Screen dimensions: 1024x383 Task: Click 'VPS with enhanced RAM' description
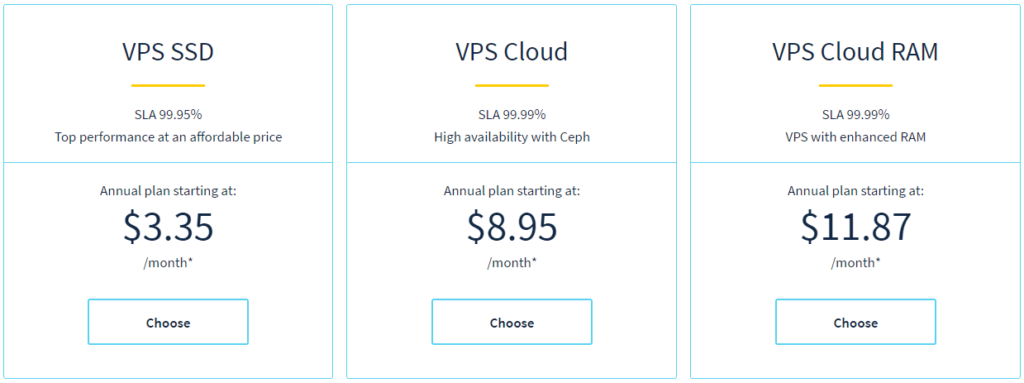point(856,137)
